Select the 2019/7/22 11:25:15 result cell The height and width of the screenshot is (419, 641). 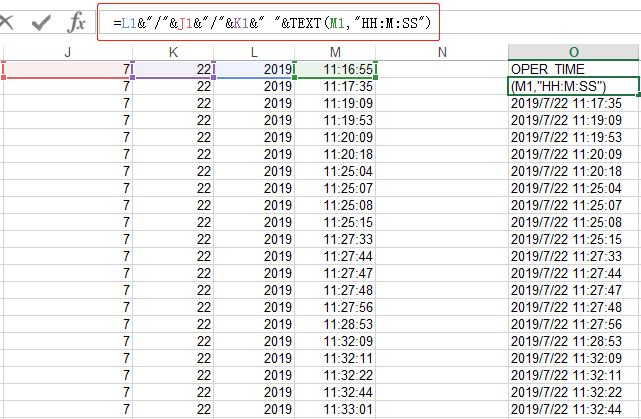(574, 240)
